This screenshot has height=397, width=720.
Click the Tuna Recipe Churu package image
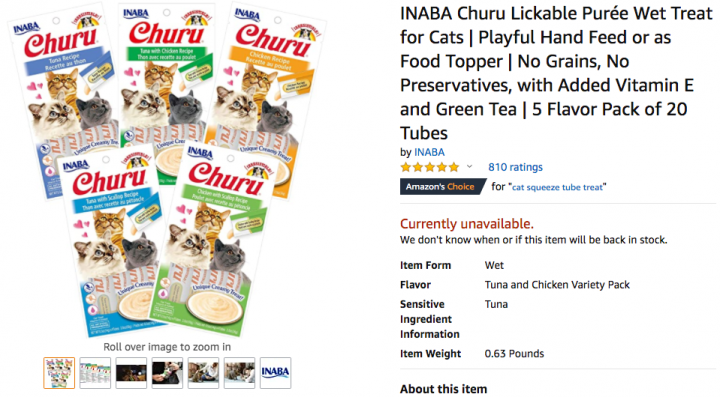pos(64,83)
